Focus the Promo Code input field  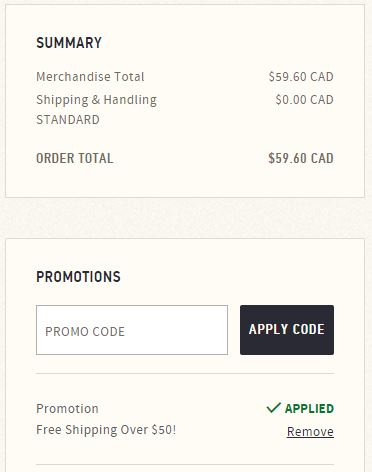(x=132, y=330)
